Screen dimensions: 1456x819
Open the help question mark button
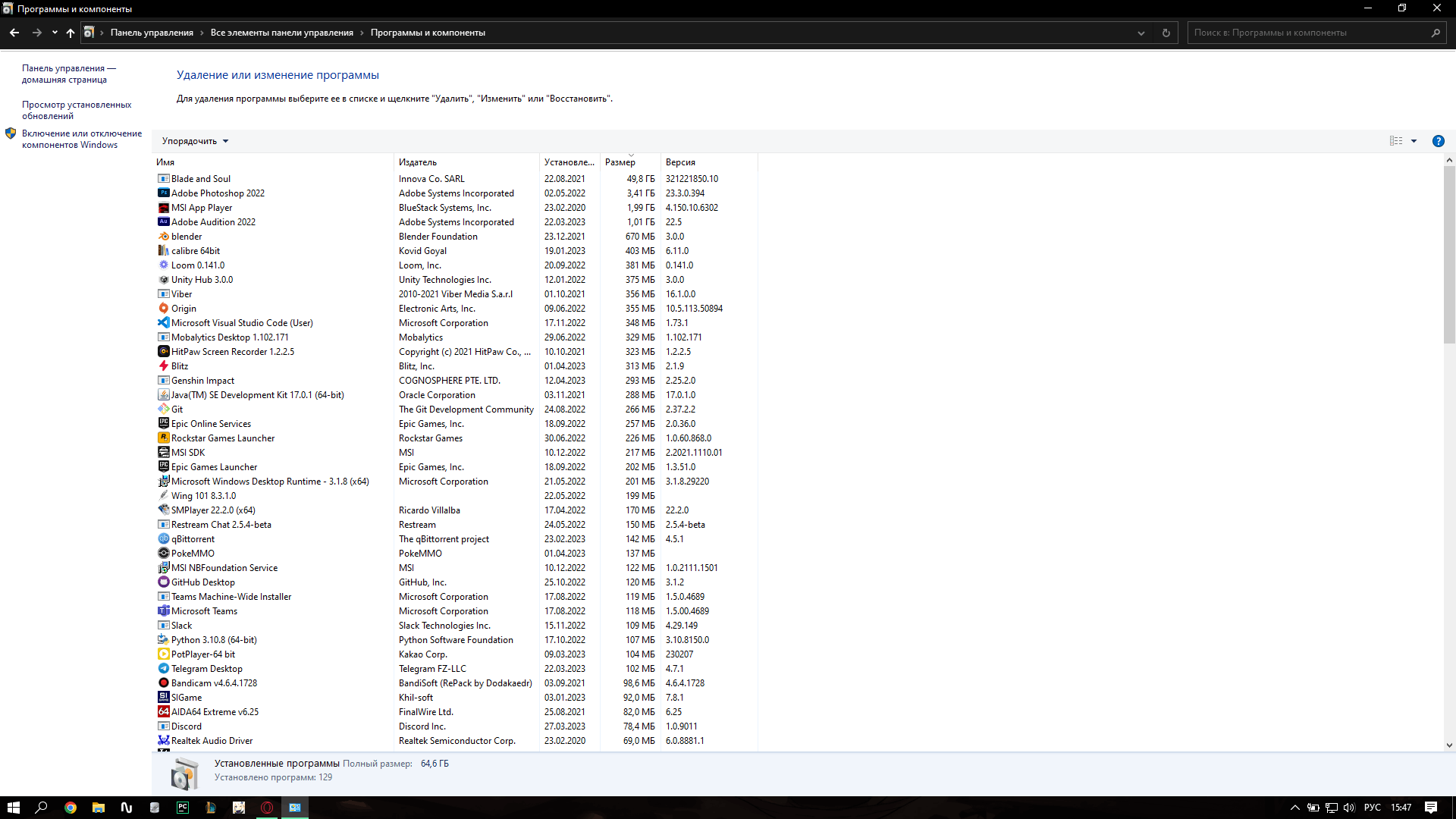(1438, 141)
